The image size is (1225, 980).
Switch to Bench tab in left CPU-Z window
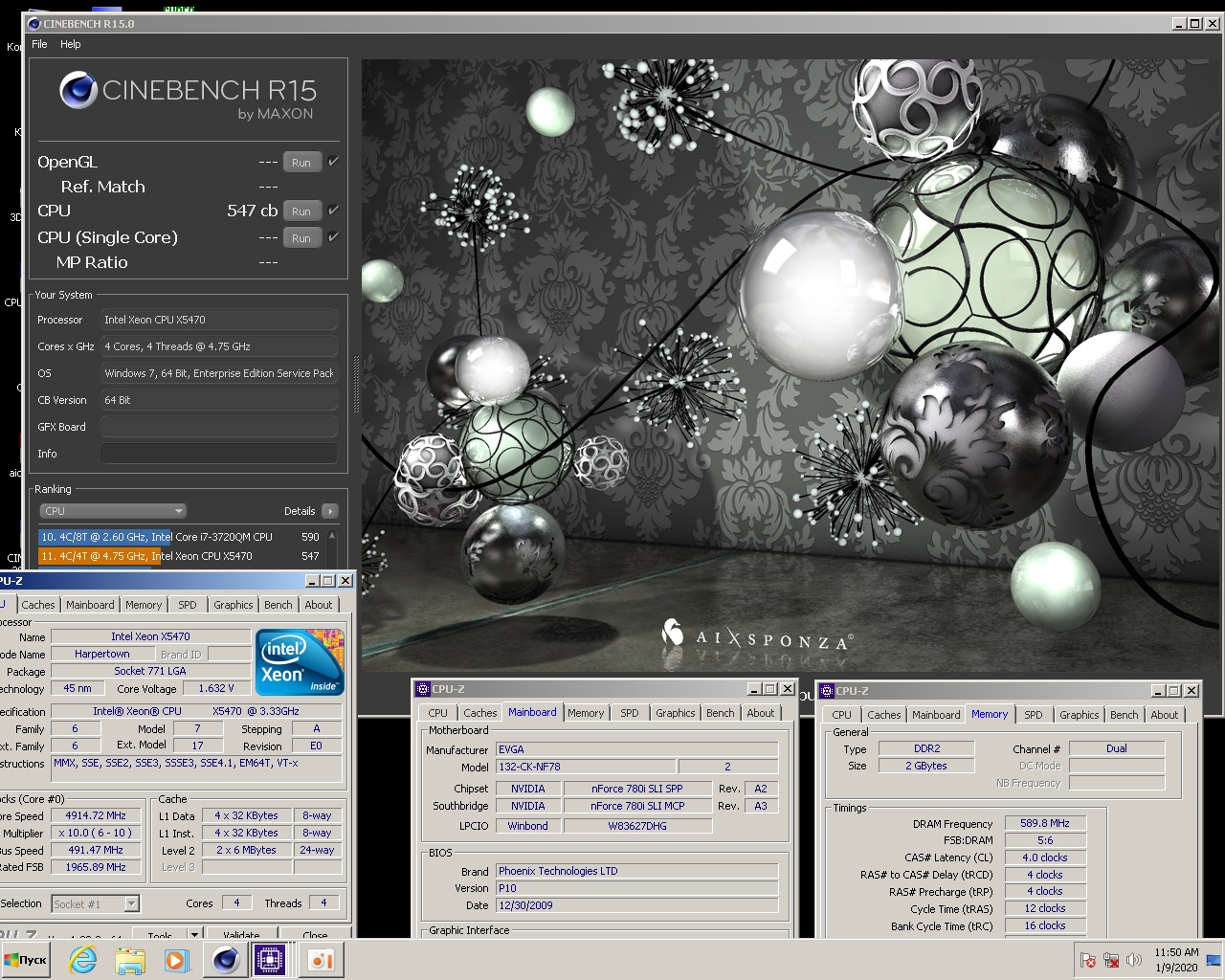pos(278,605)
